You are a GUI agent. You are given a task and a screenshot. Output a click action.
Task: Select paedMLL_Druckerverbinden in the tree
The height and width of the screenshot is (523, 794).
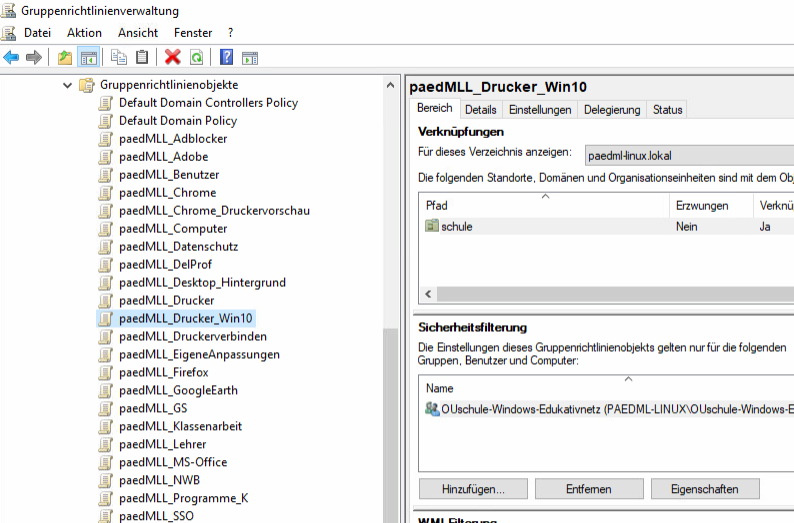point(192,337)
